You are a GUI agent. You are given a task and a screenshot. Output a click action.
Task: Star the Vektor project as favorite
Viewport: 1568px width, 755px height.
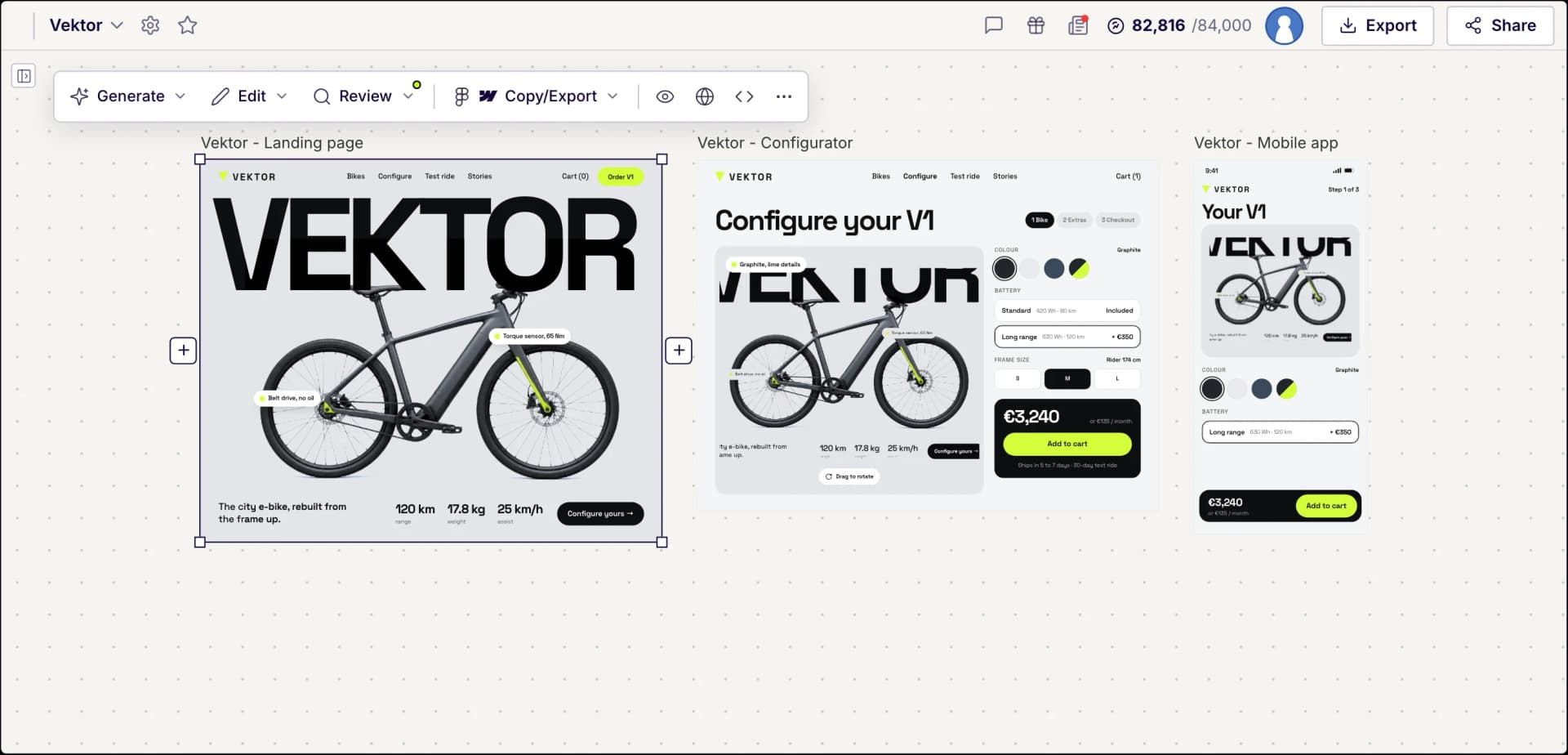pyautogui.click(x=188, y=25)
